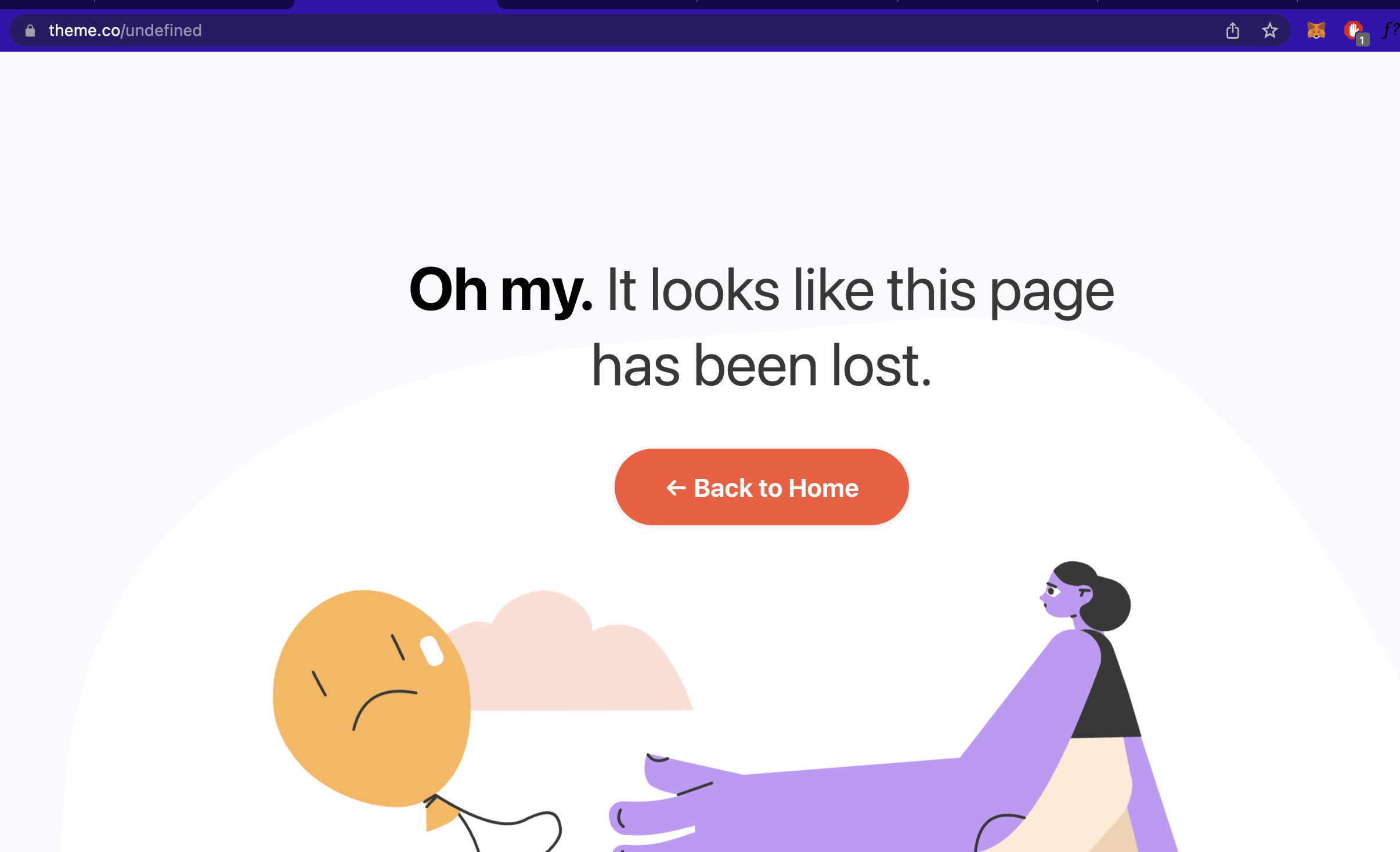This screenshot has height=852, width=1400.
Task: Select the active browser tab
Action: (396, 4)
